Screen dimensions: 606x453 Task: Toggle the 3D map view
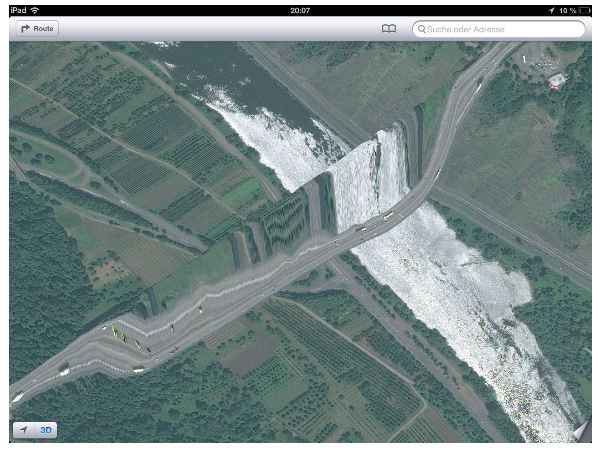pos(47,430)
